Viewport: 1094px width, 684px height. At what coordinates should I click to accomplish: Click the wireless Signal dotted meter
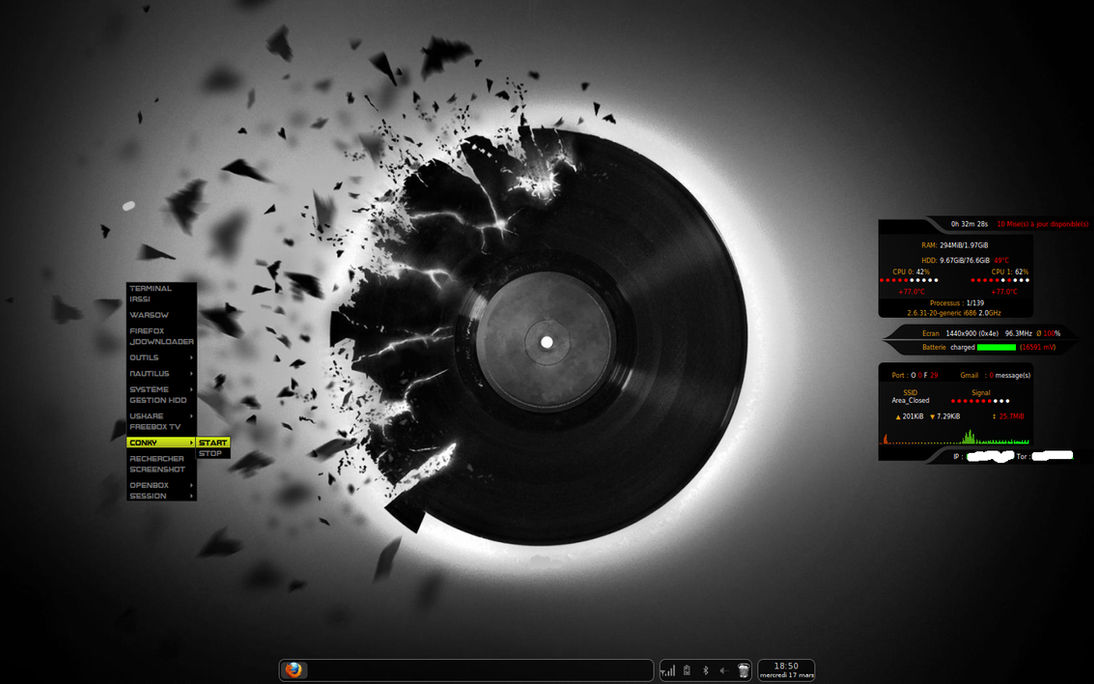(x=980, y=401)
